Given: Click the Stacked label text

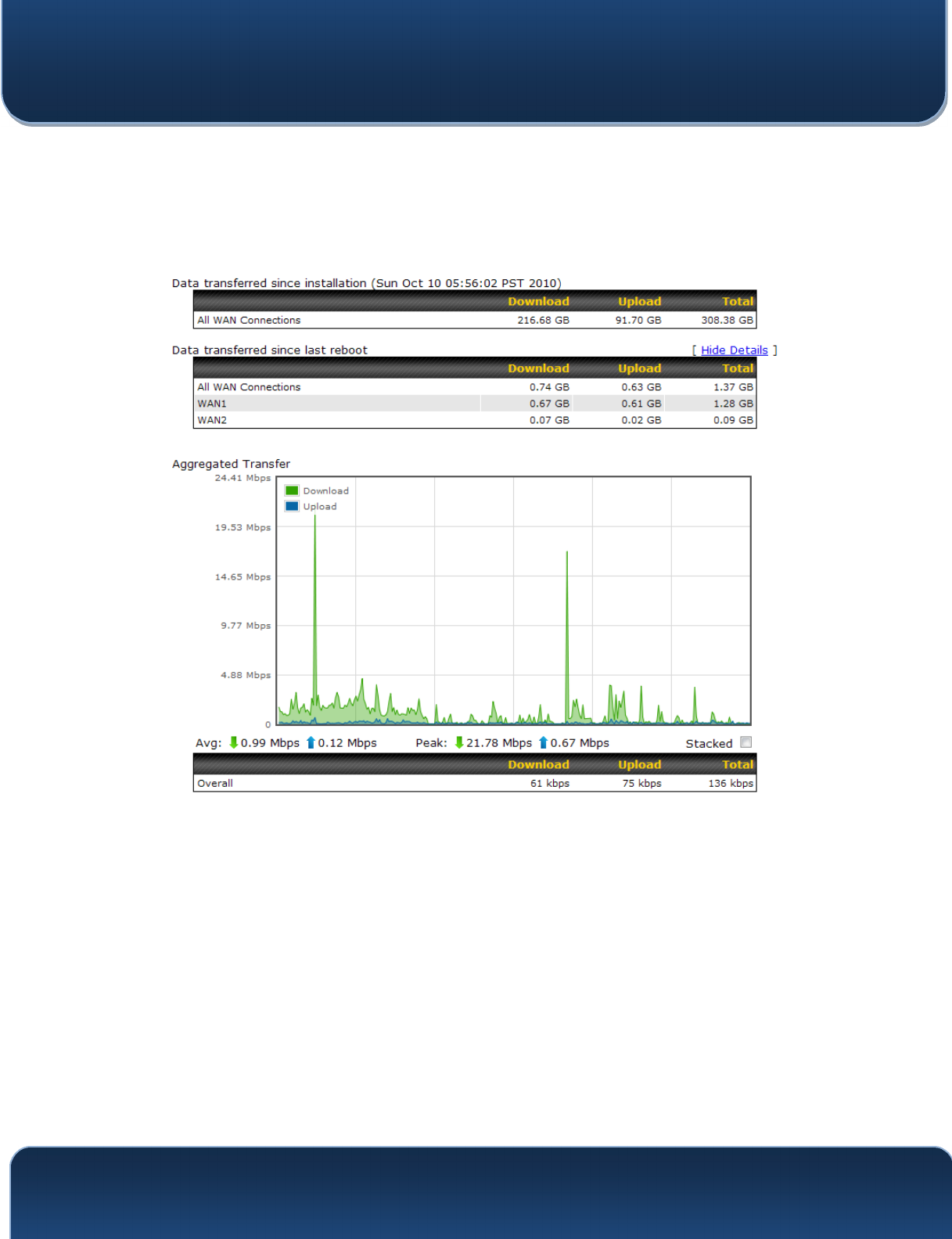Looking at the screenshot, I should [709, 743].
